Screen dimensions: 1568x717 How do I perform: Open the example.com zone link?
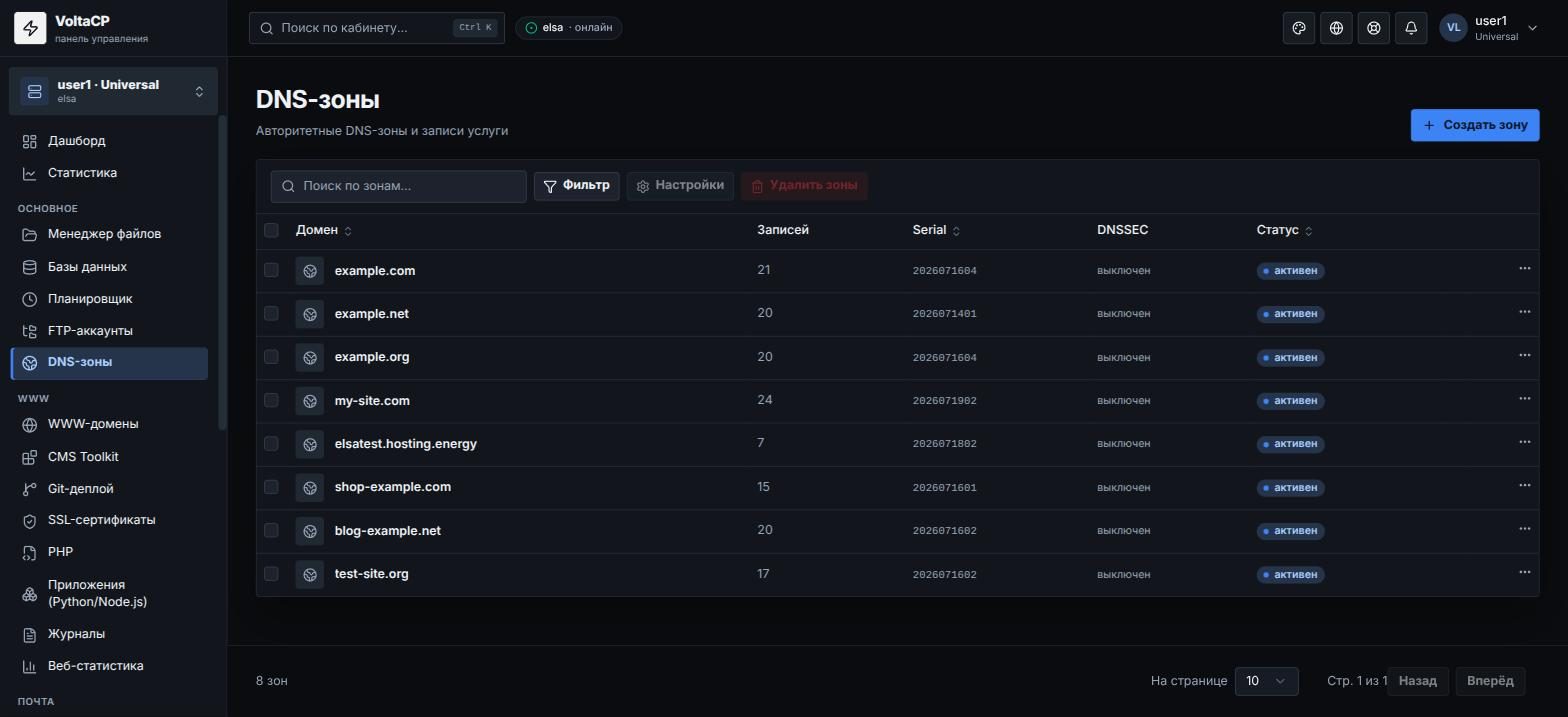[x=375, y=271]
